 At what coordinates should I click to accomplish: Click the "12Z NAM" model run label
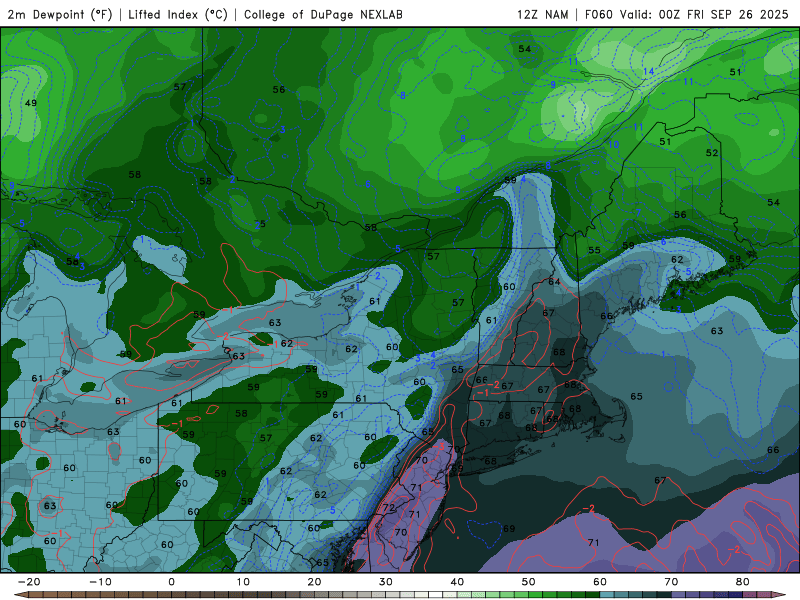[542, 14]
